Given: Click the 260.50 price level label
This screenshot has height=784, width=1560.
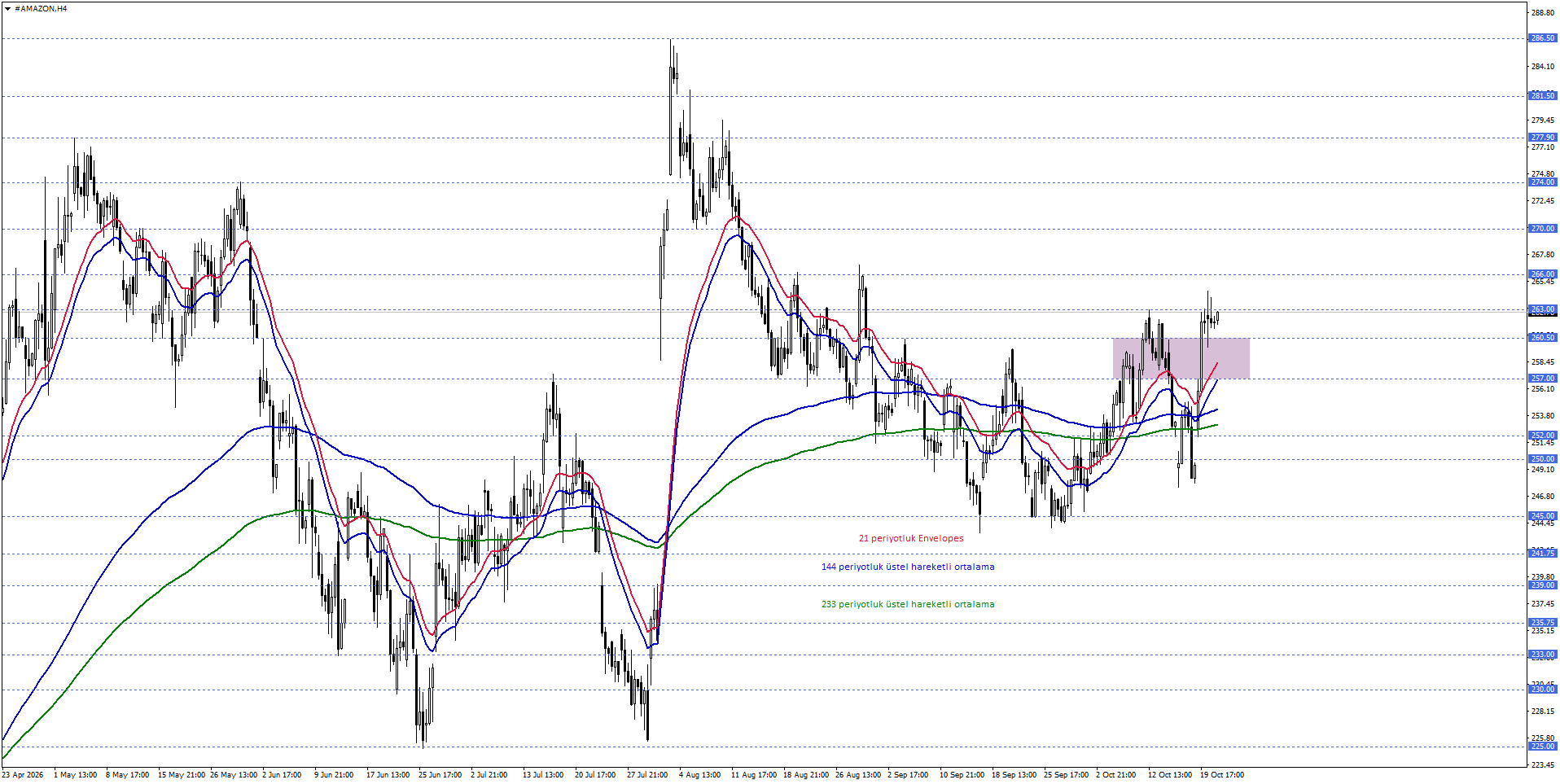Looking at the screenshot, I should point(1543,338).
